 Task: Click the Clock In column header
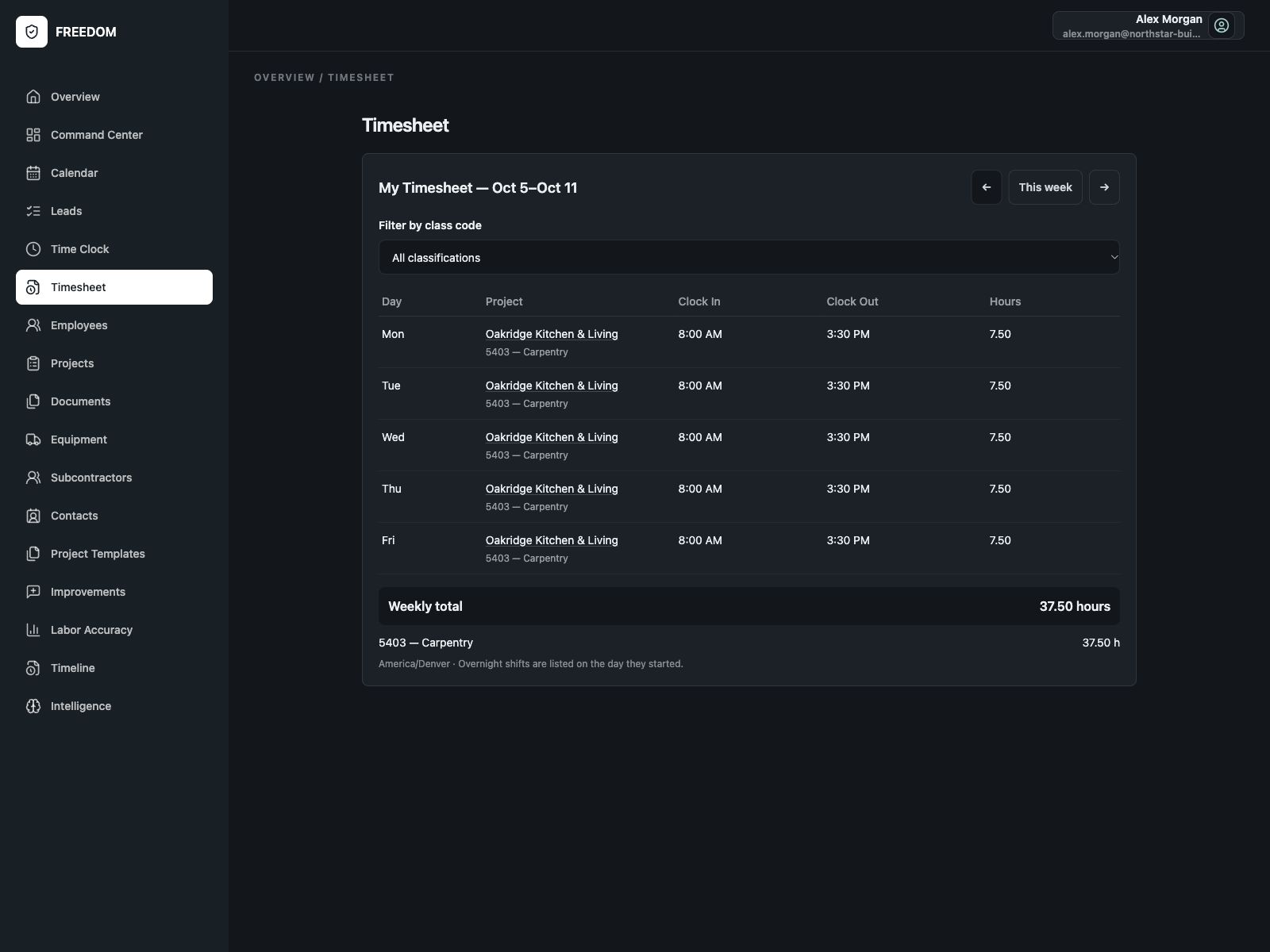click(x=699, y=301)
